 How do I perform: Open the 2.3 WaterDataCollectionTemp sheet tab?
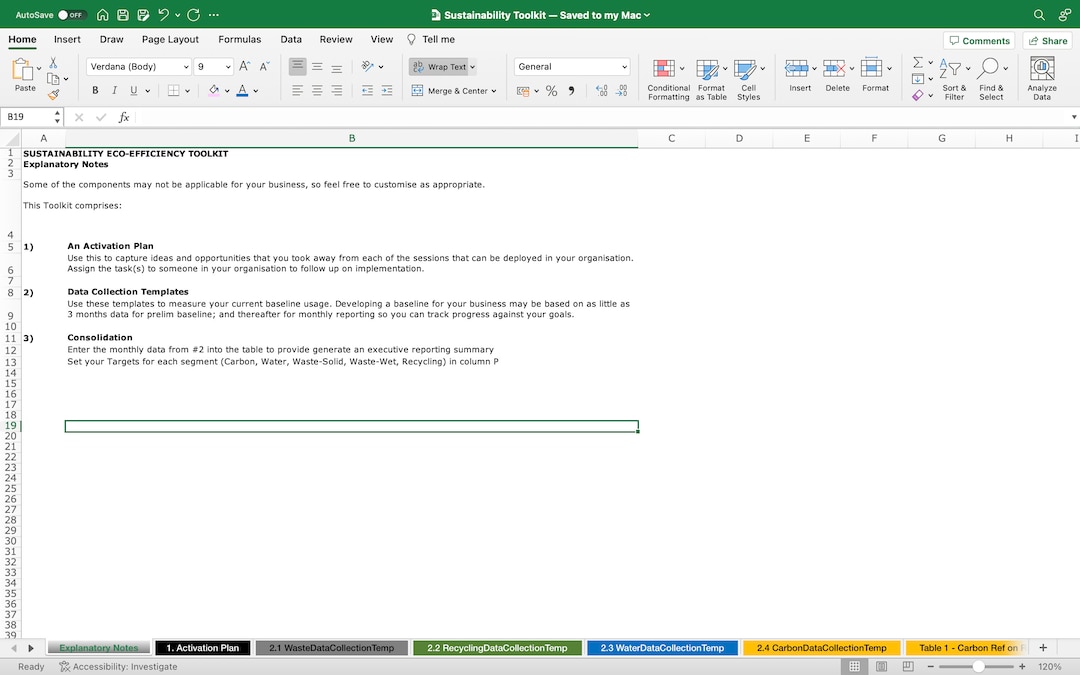662,647
